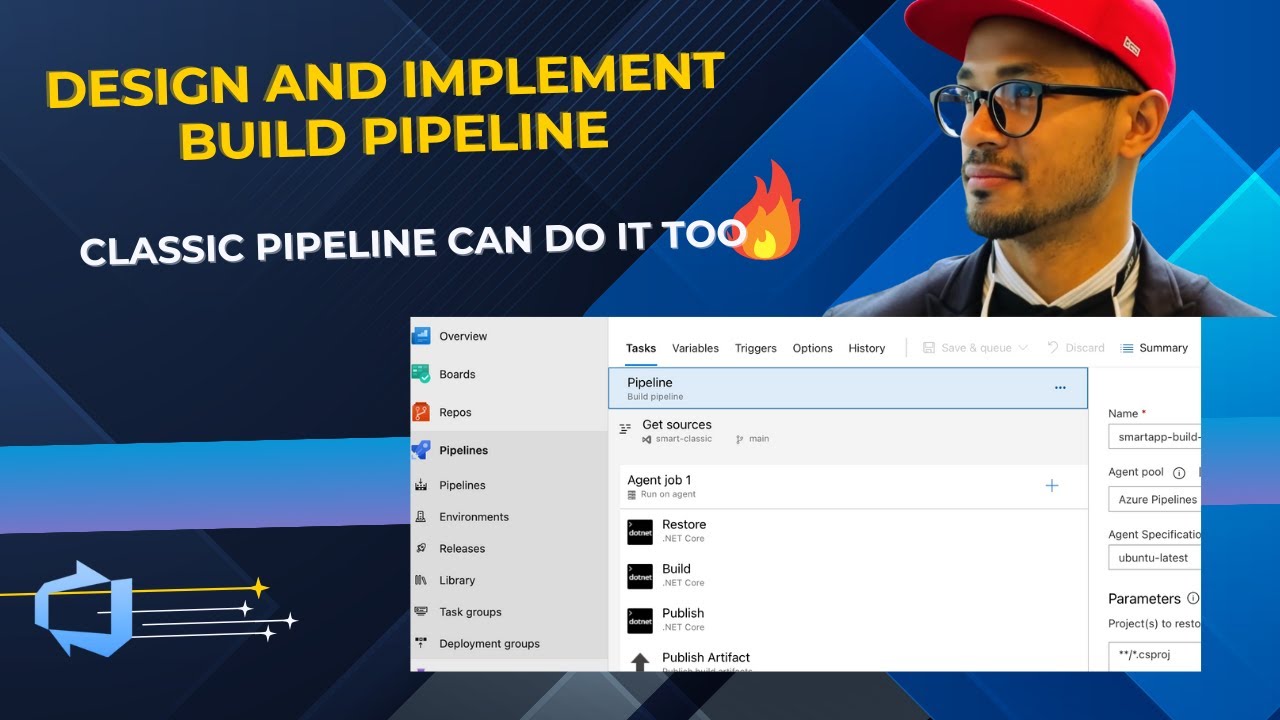Open the ubuntu-latest agent specification dropdown
This screenshot has height=720, width=1280.
tap(1154, 557)
